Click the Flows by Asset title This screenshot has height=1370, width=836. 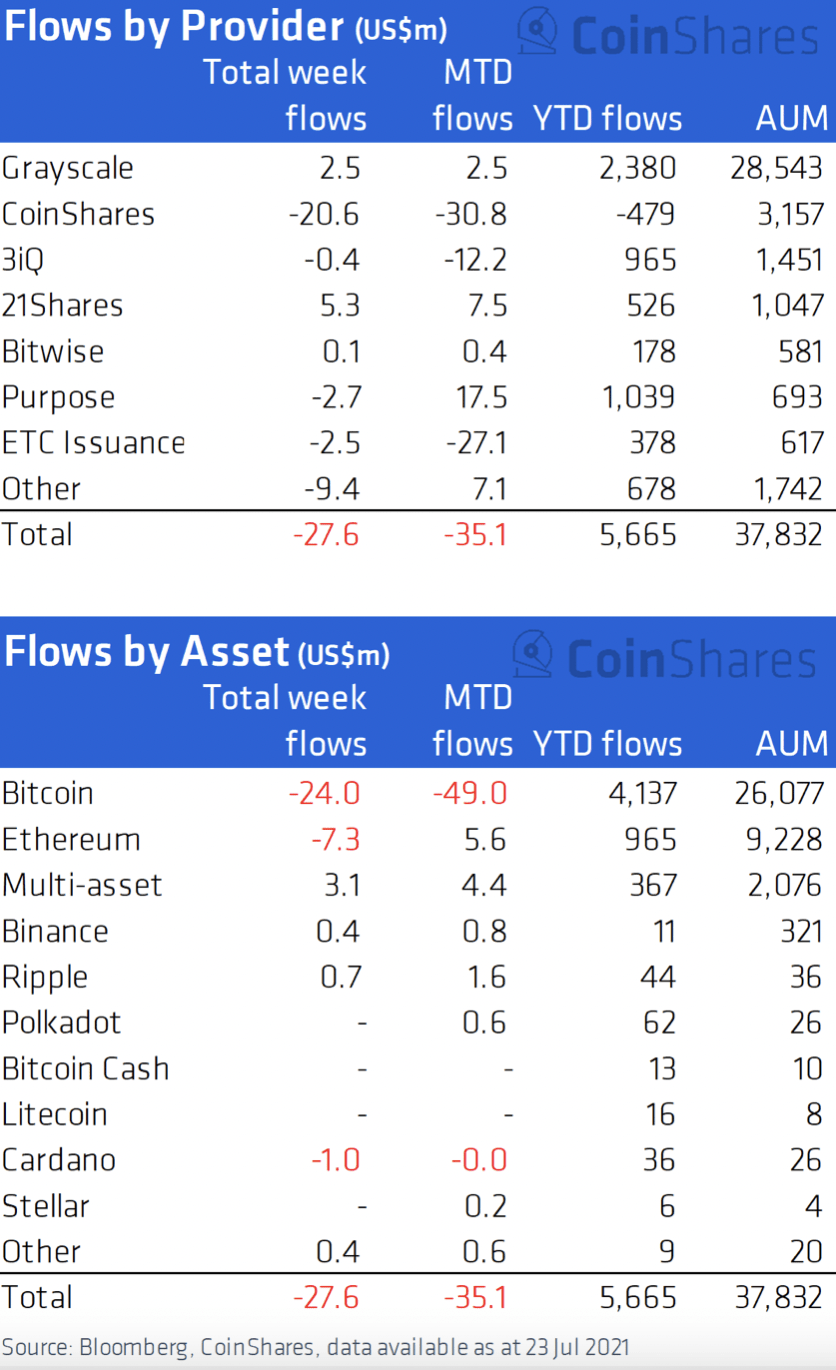pos(147,652)
